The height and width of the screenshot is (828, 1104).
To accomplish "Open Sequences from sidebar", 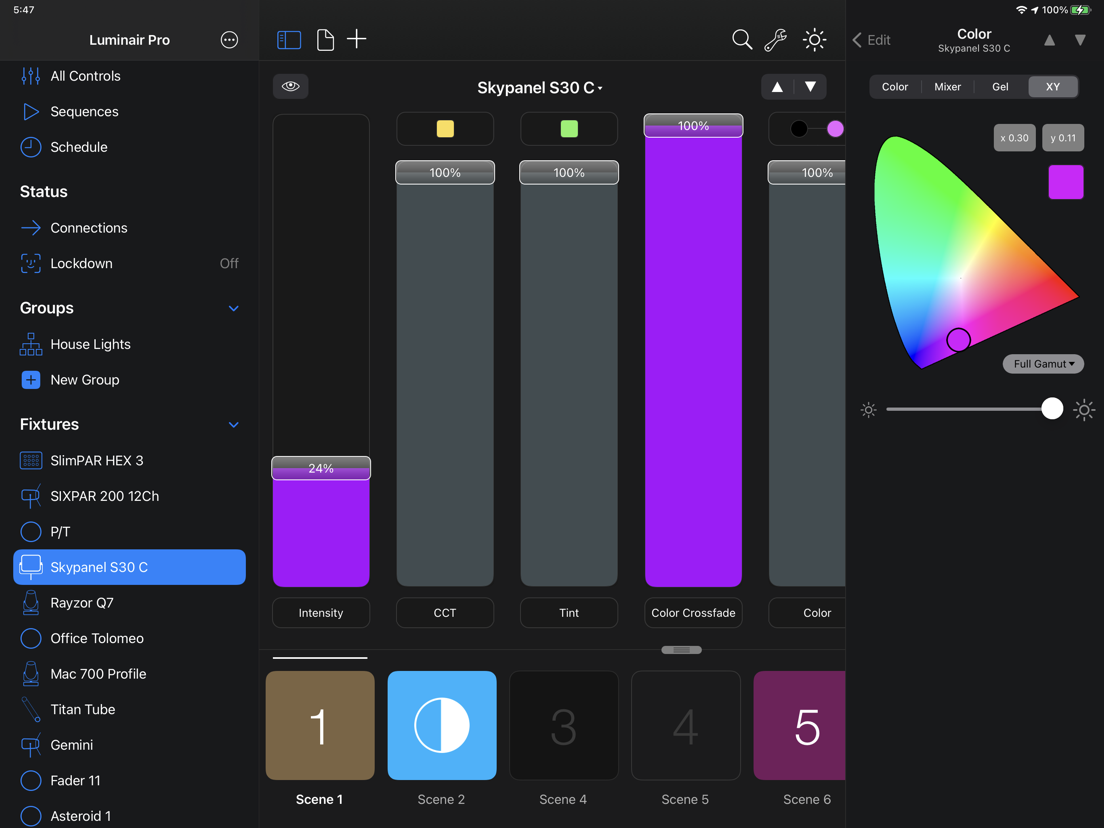I will coord(130,111).
